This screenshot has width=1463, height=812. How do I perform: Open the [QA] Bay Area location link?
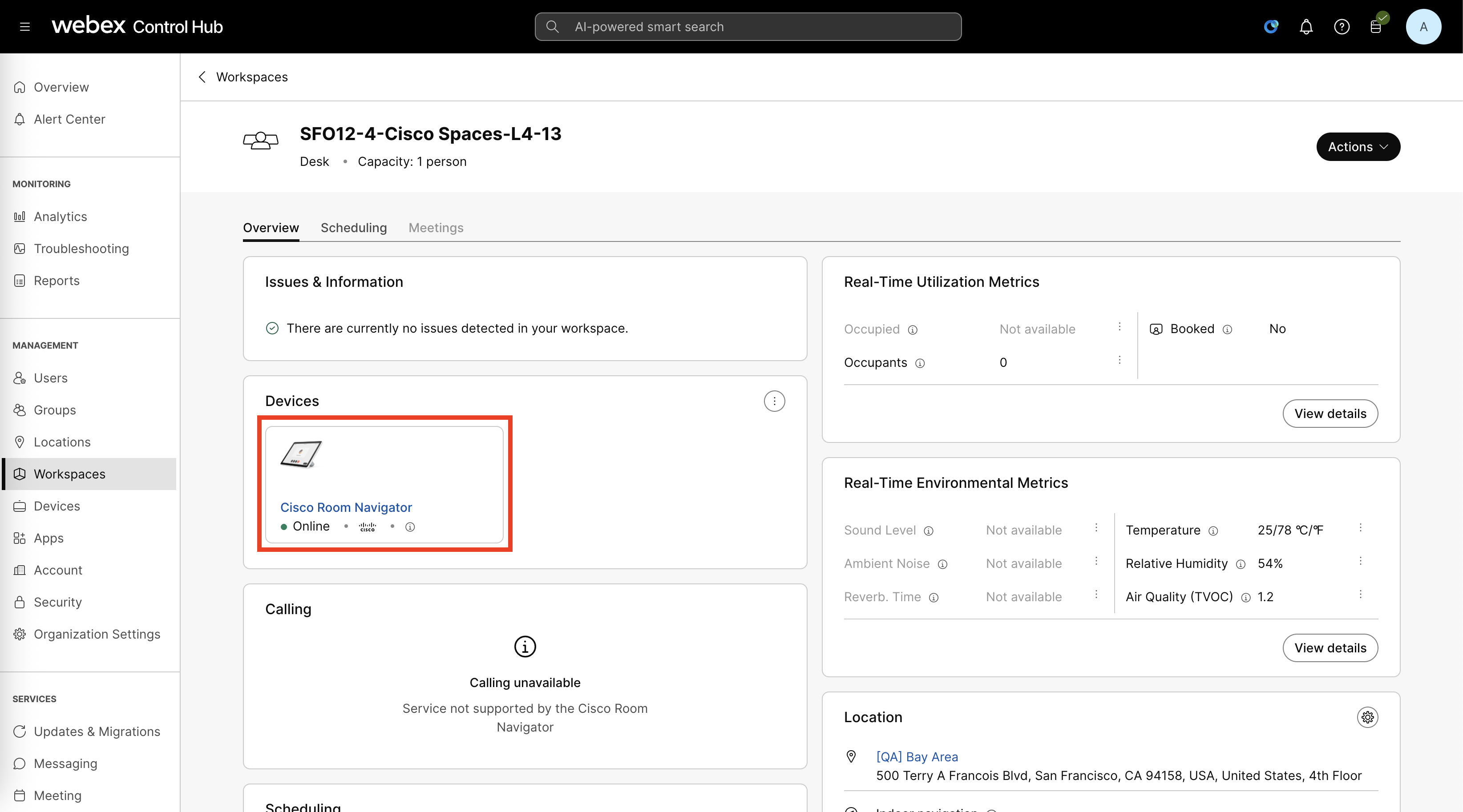917,757
